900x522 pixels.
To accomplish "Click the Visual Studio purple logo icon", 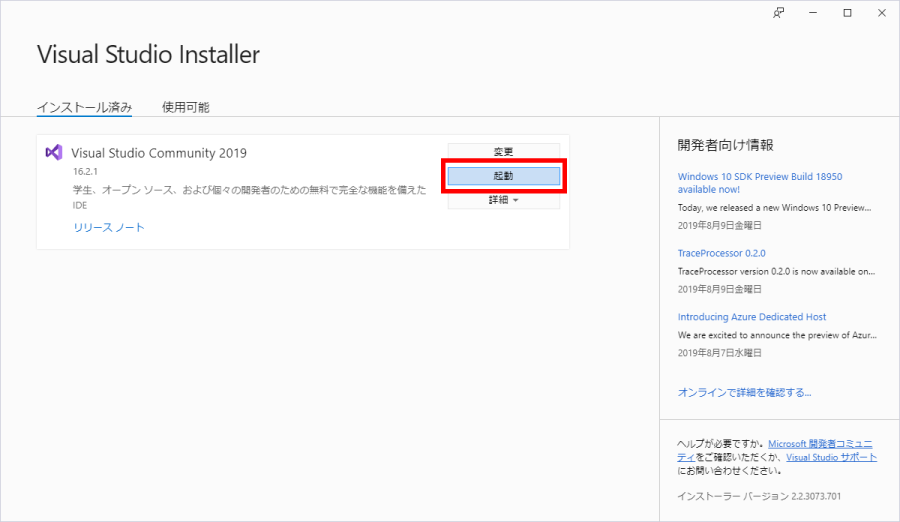I will click(x=54, y=153).
